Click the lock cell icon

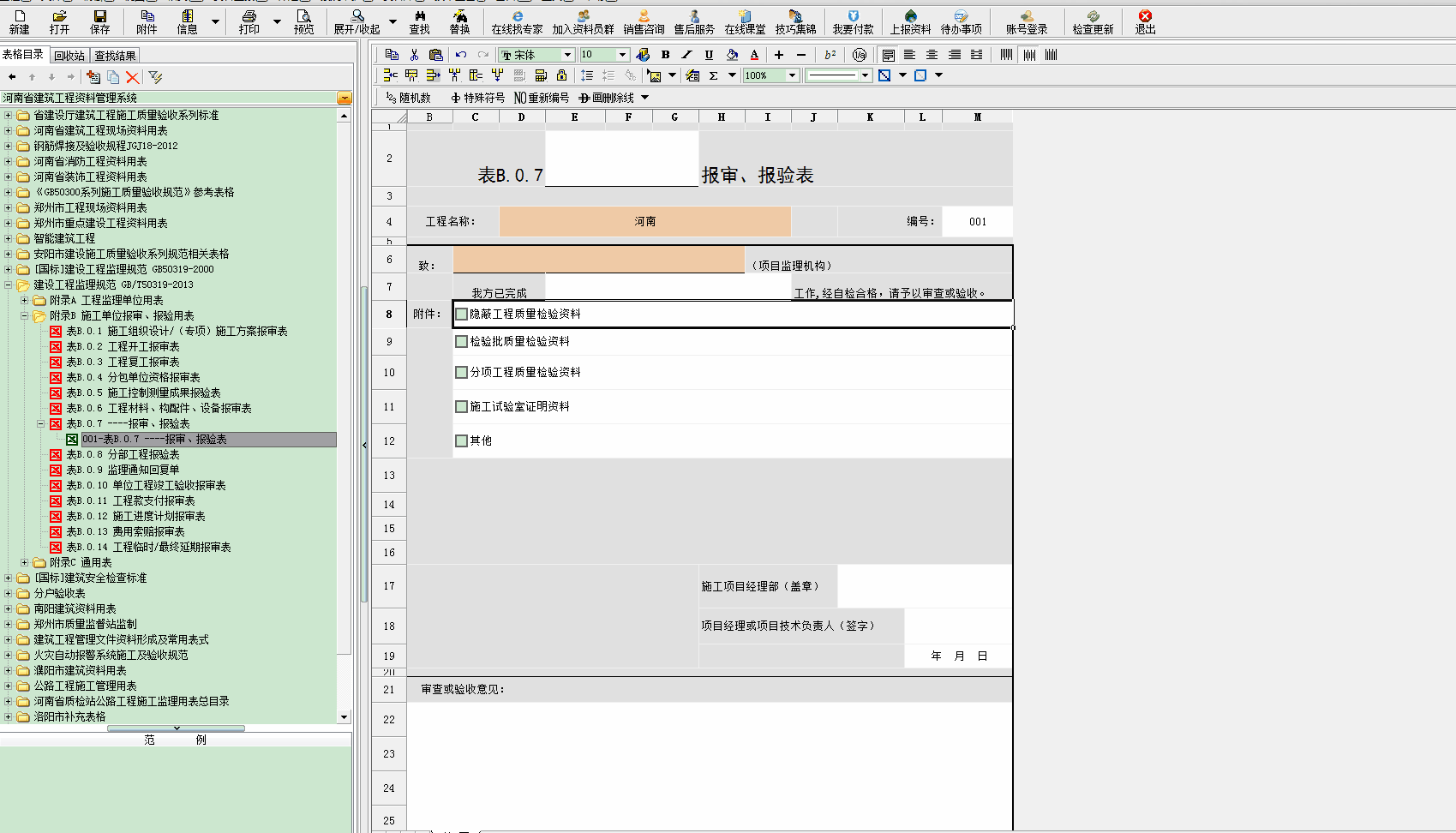point(561,75)
